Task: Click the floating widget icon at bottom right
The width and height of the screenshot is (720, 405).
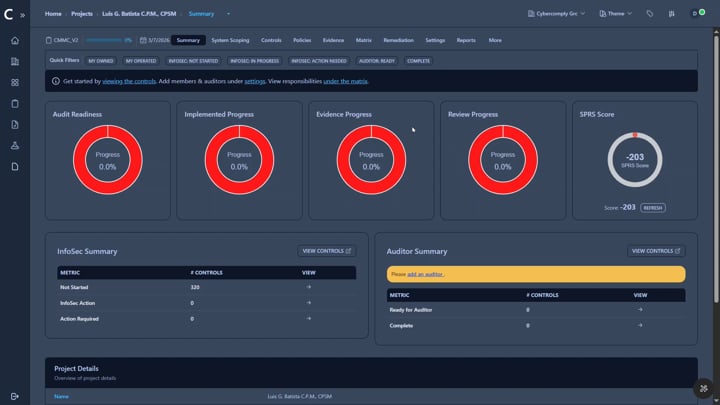Action: point(704,388)
